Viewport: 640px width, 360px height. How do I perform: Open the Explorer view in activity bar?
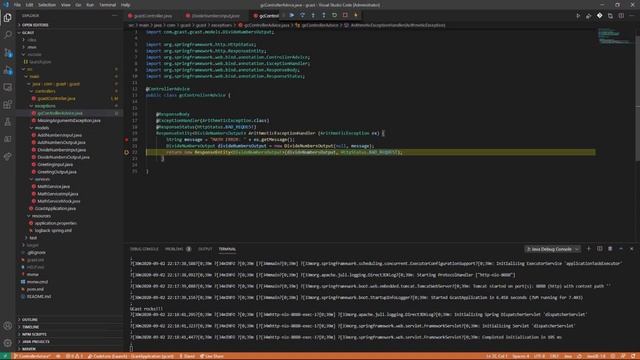click(x=8, y=18)
